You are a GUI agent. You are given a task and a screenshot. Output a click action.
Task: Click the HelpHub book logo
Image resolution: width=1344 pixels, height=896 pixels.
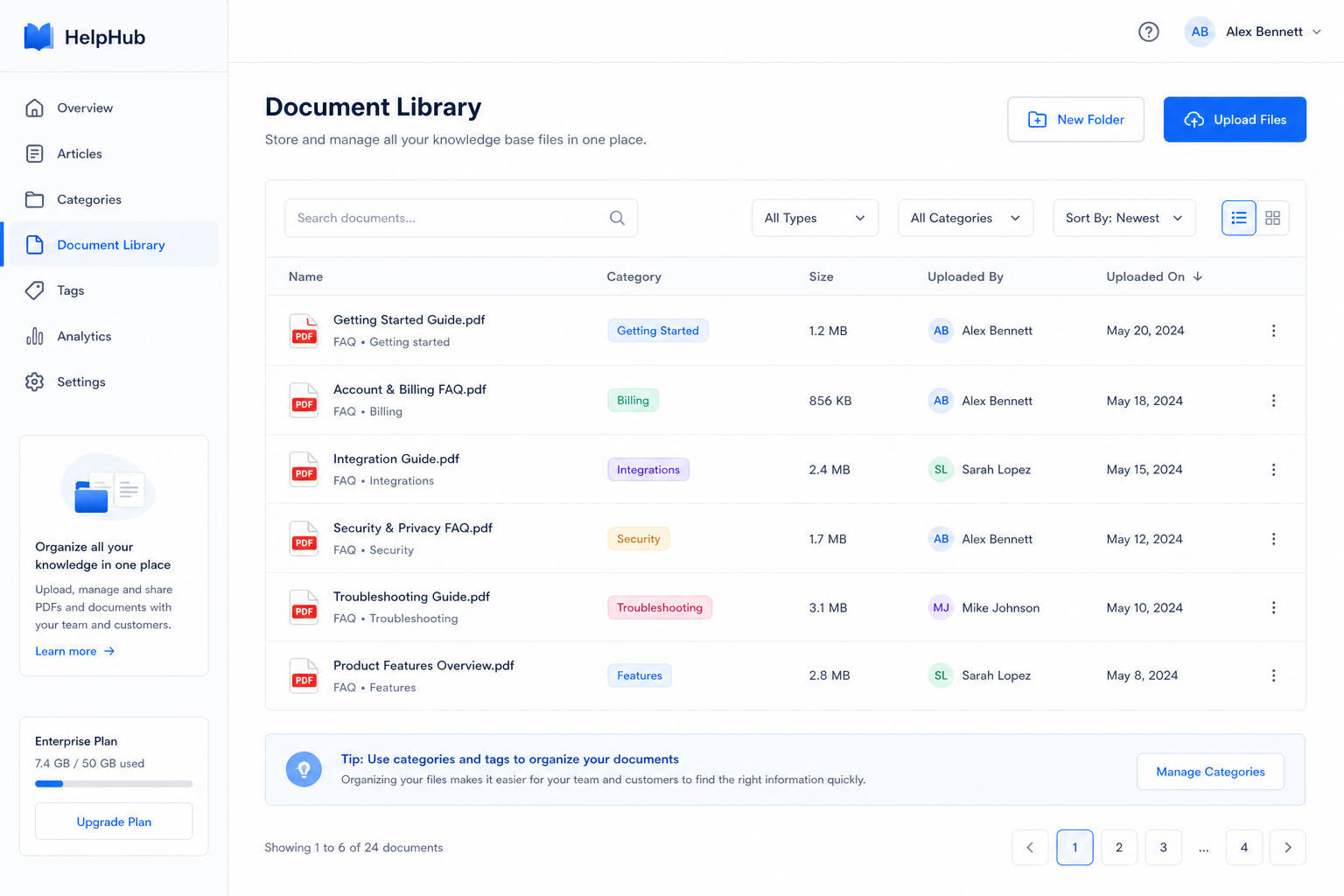[38, 37]
